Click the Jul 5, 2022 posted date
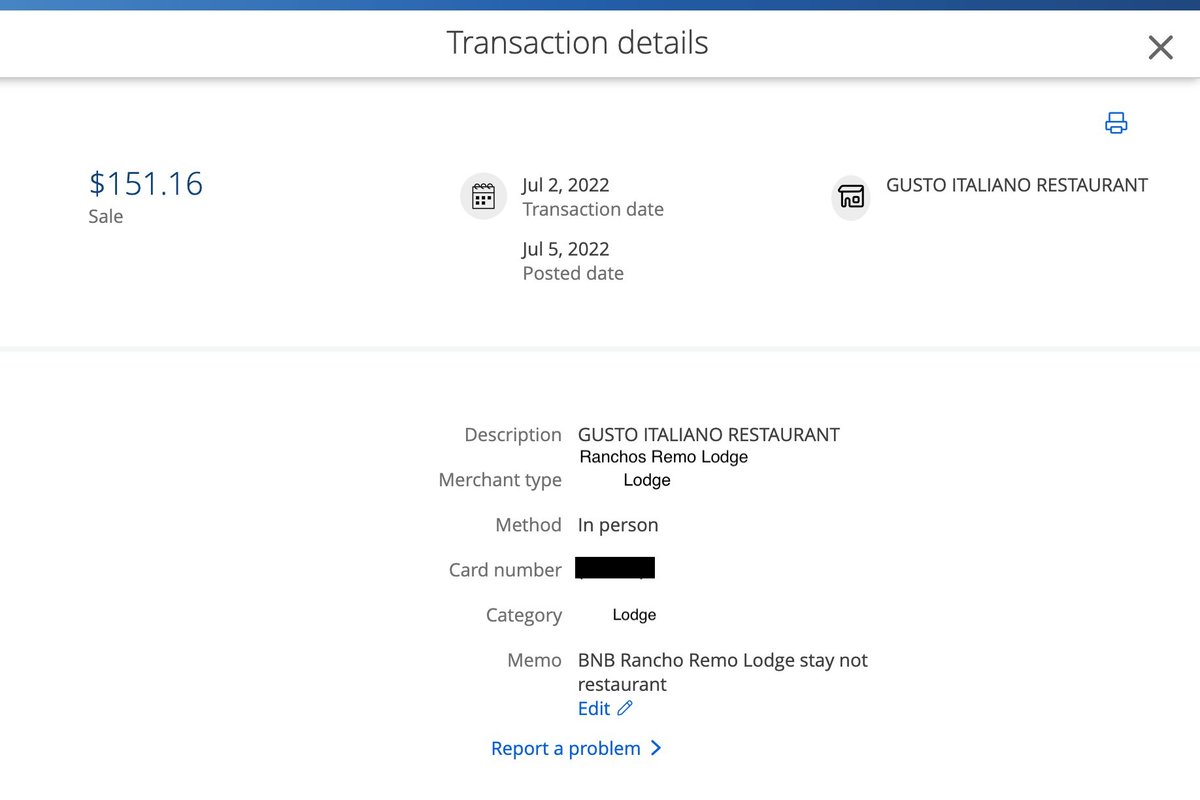 566,249
